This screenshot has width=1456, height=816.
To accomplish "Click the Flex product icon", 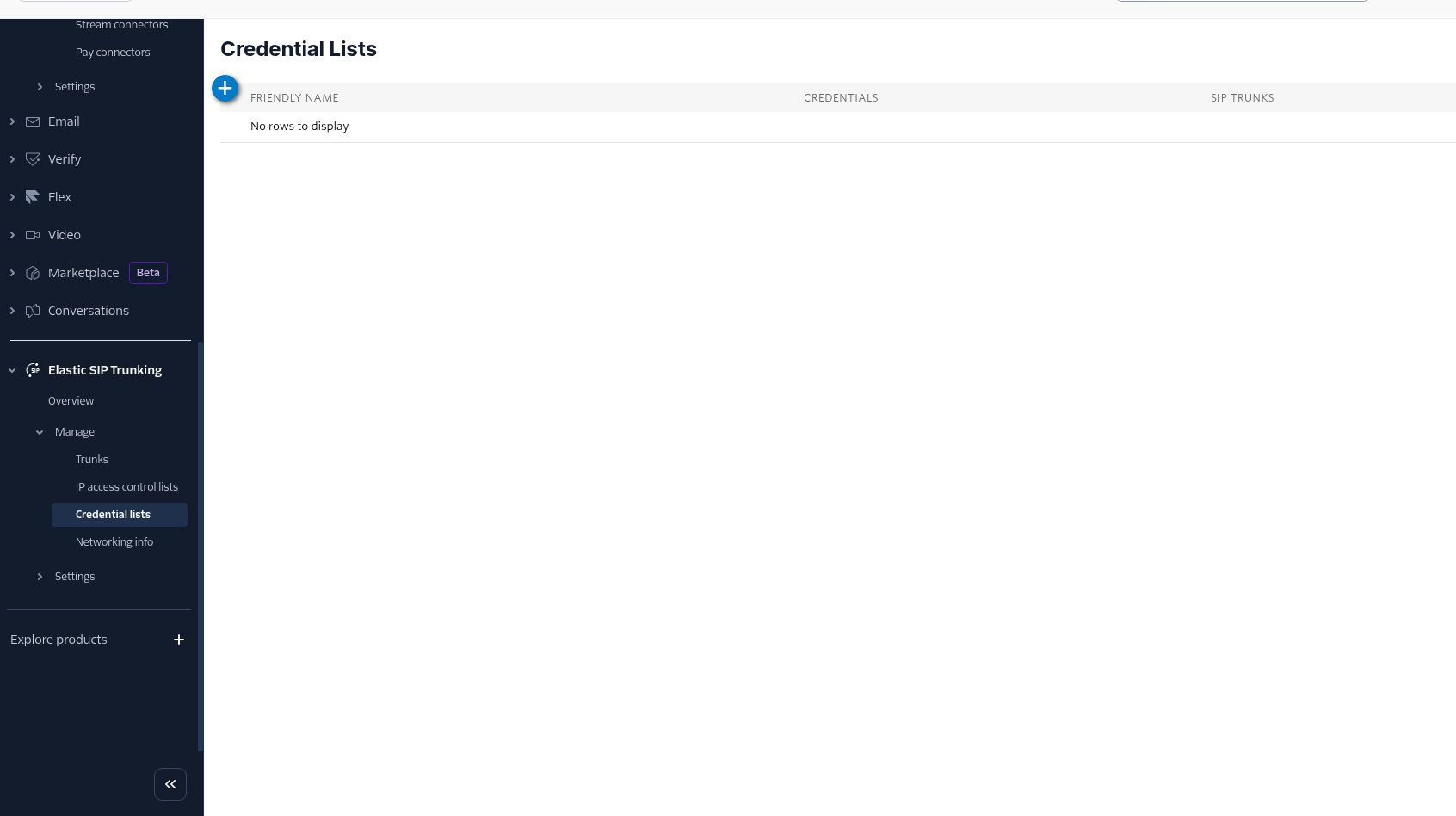I will coord(33,197).
